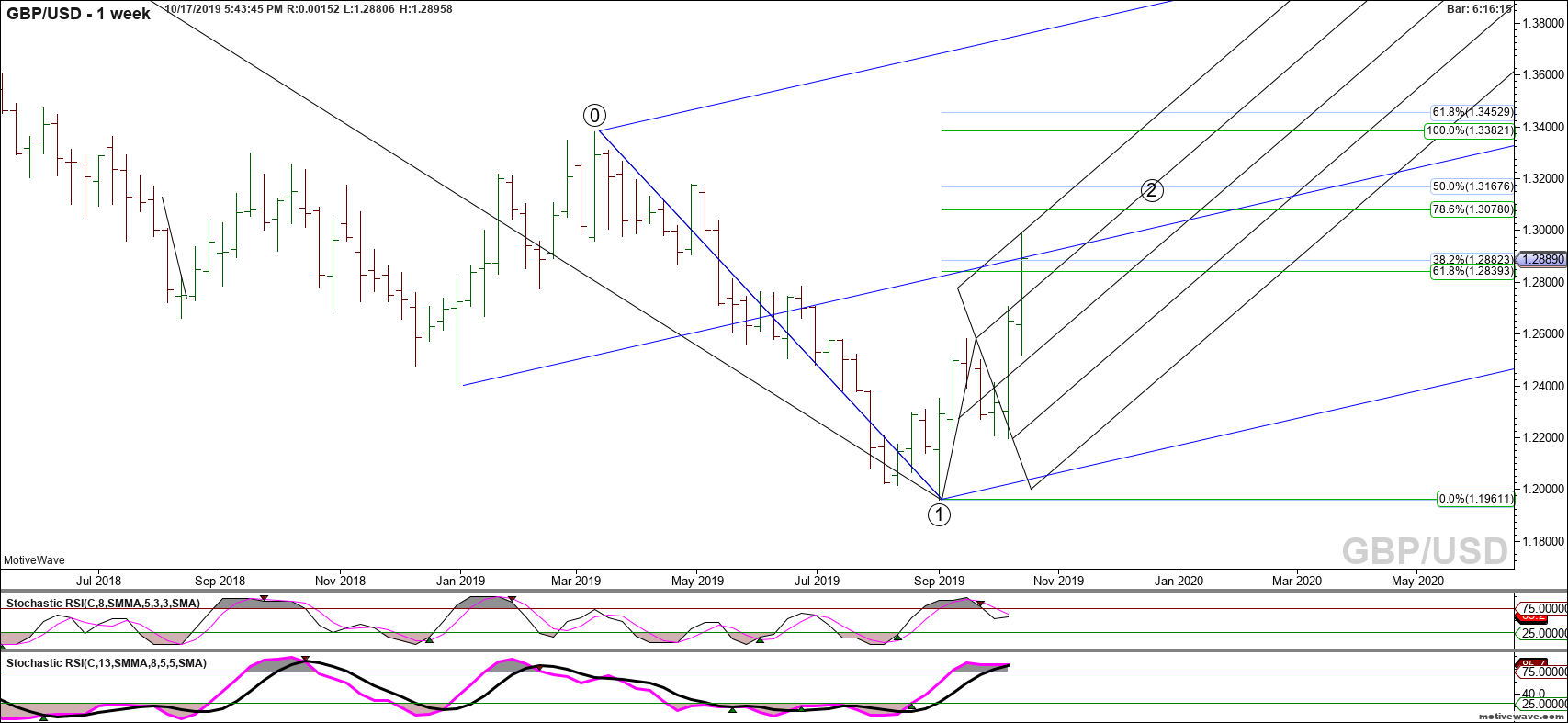The height and width of the screenshot is (723, 1568).
Task: Click the Jul-2018 date axis label
Action: pos(98,581)
